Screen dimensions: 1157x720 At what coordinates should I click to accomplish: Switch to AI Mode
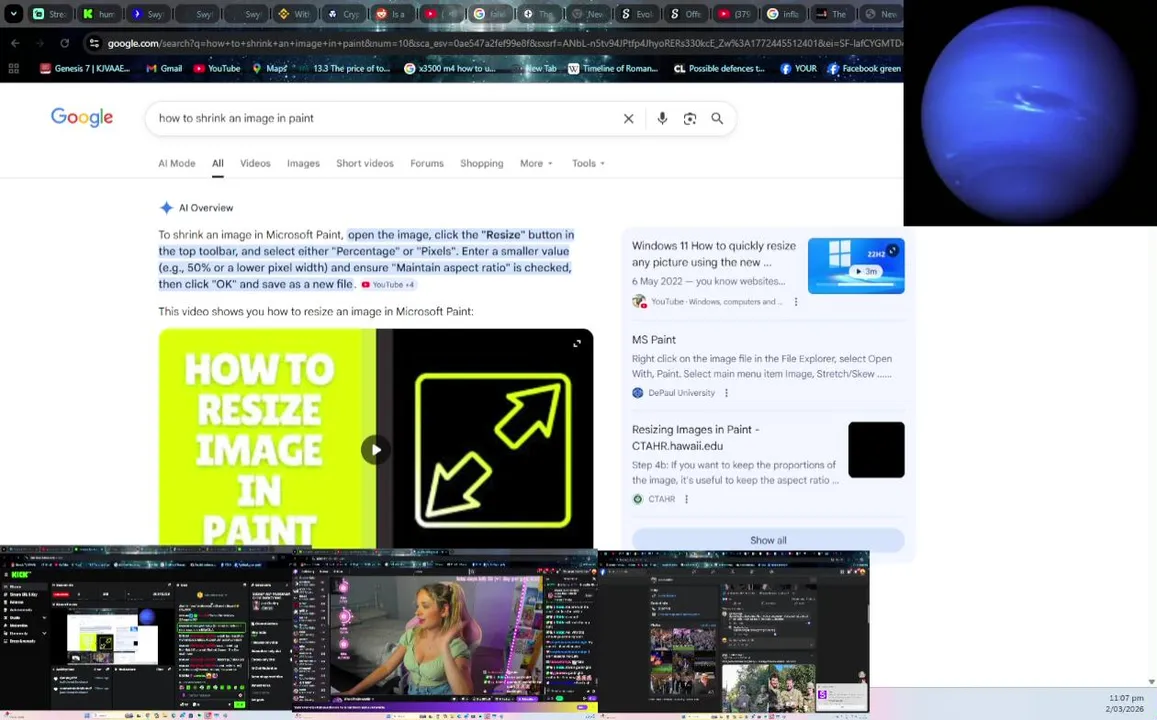tap(176, 163)
